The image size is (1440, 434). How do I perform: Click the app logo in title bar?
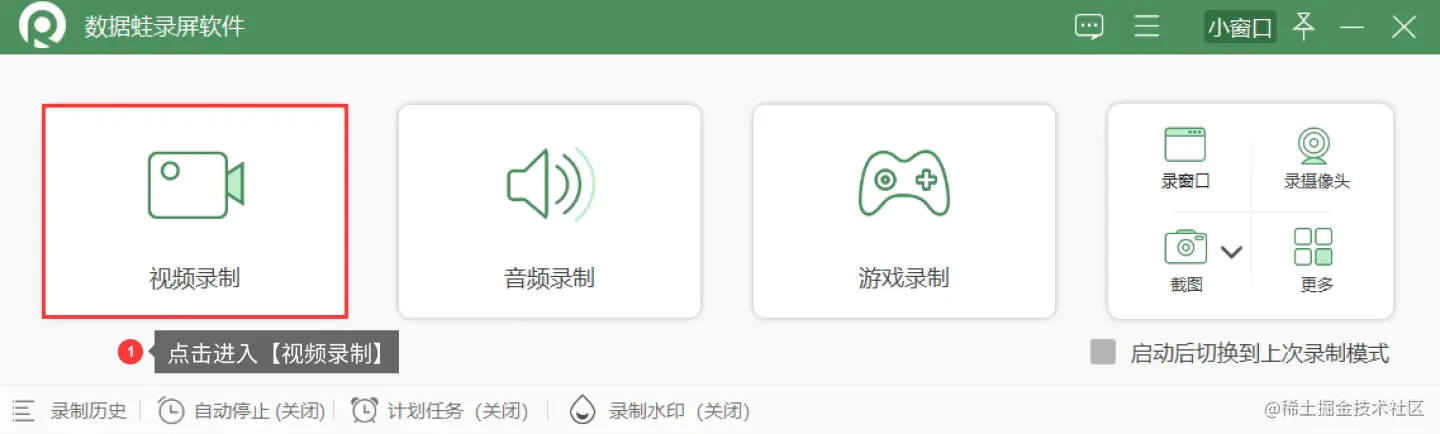(42, 27)
